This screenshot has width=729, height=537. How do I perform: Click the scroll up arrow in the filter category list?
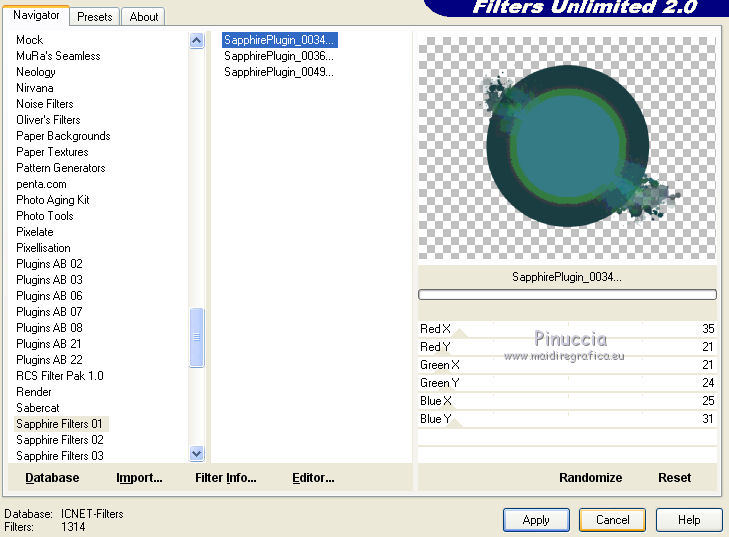point(197,41)
